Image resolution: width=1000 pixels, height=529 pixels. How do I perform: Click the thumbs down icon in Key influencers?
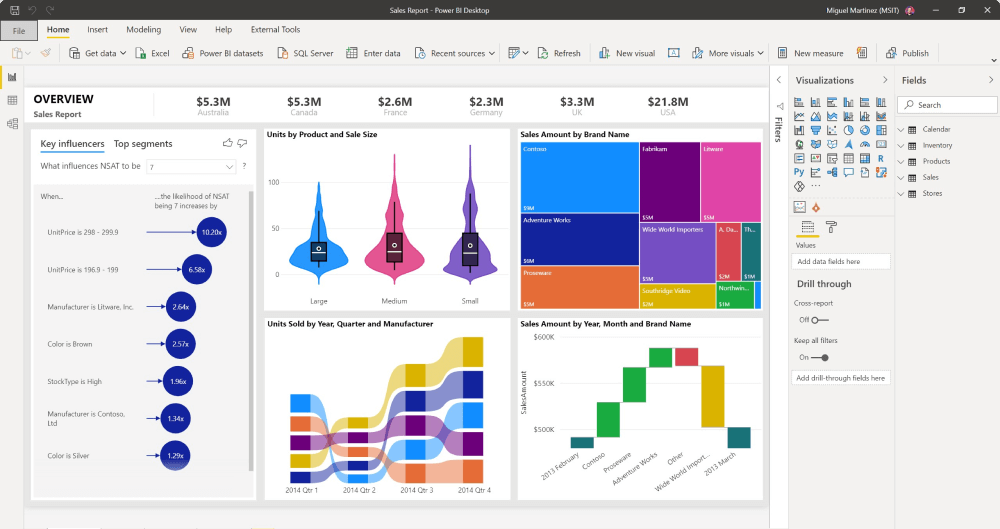[x=242, y=143]
